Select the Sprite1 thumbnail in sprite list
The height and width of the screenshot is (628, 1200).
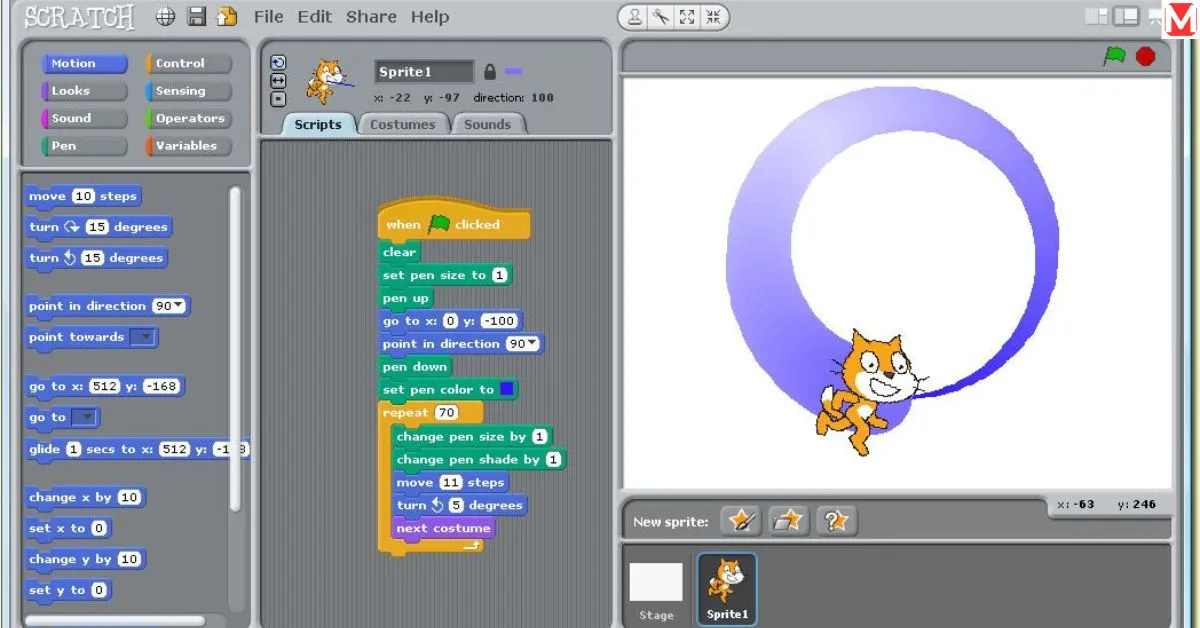tap(727, 590)
